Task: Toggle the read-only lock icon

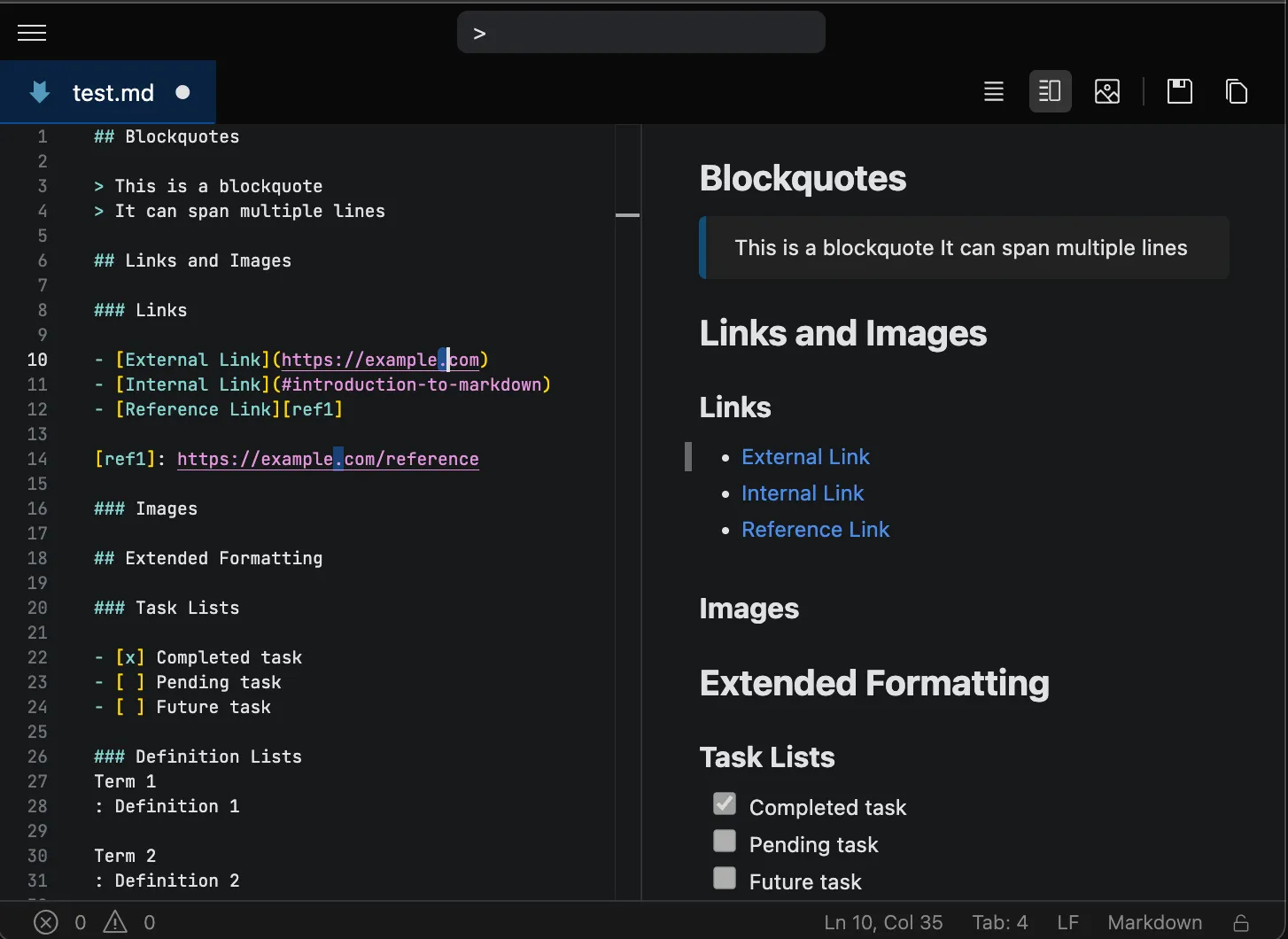Action: [x=1241, y=922]
